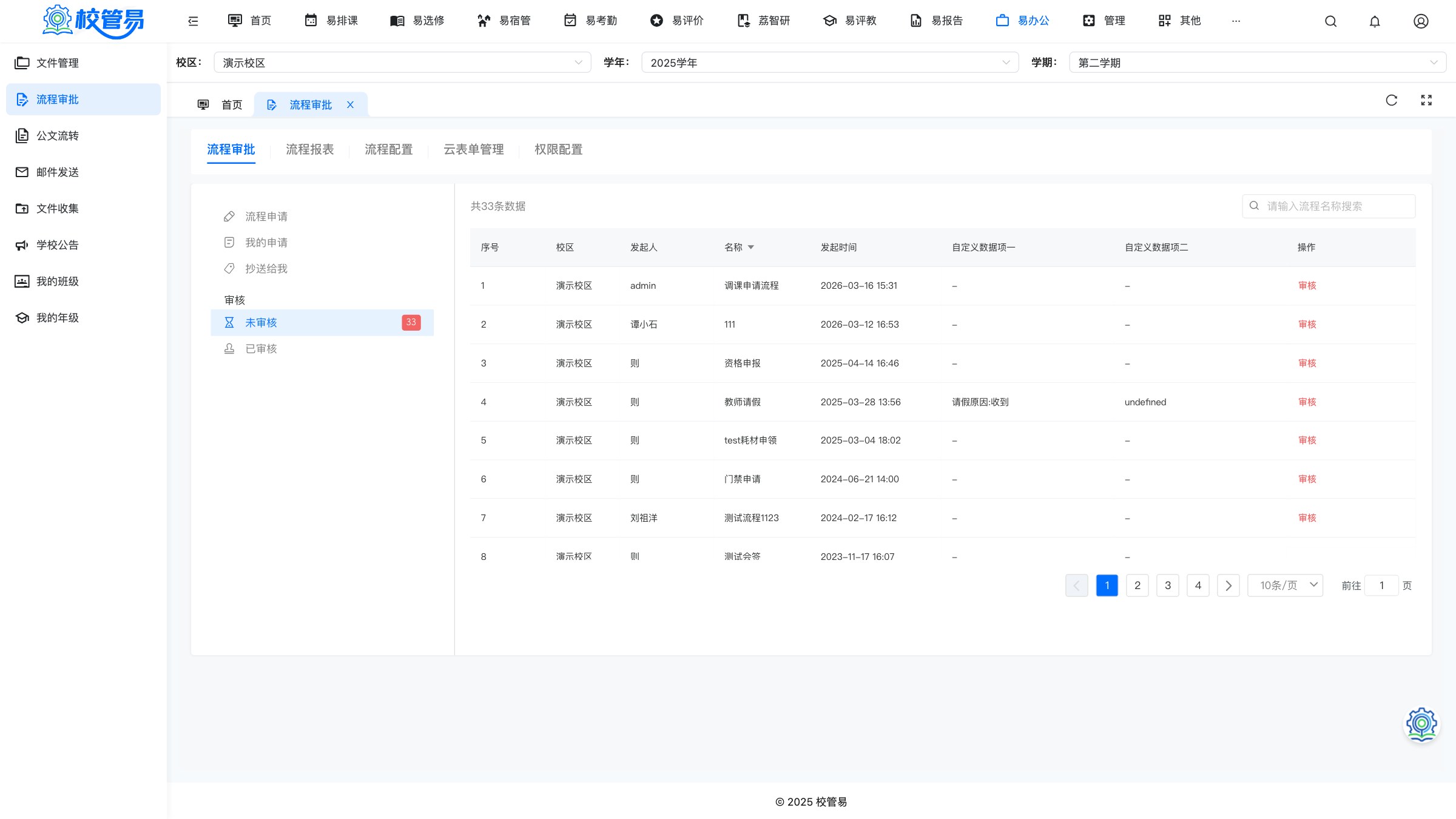
Task: Select the 请假原因:收到 cell
Action: pyautogui.click(x=980, y=402)
